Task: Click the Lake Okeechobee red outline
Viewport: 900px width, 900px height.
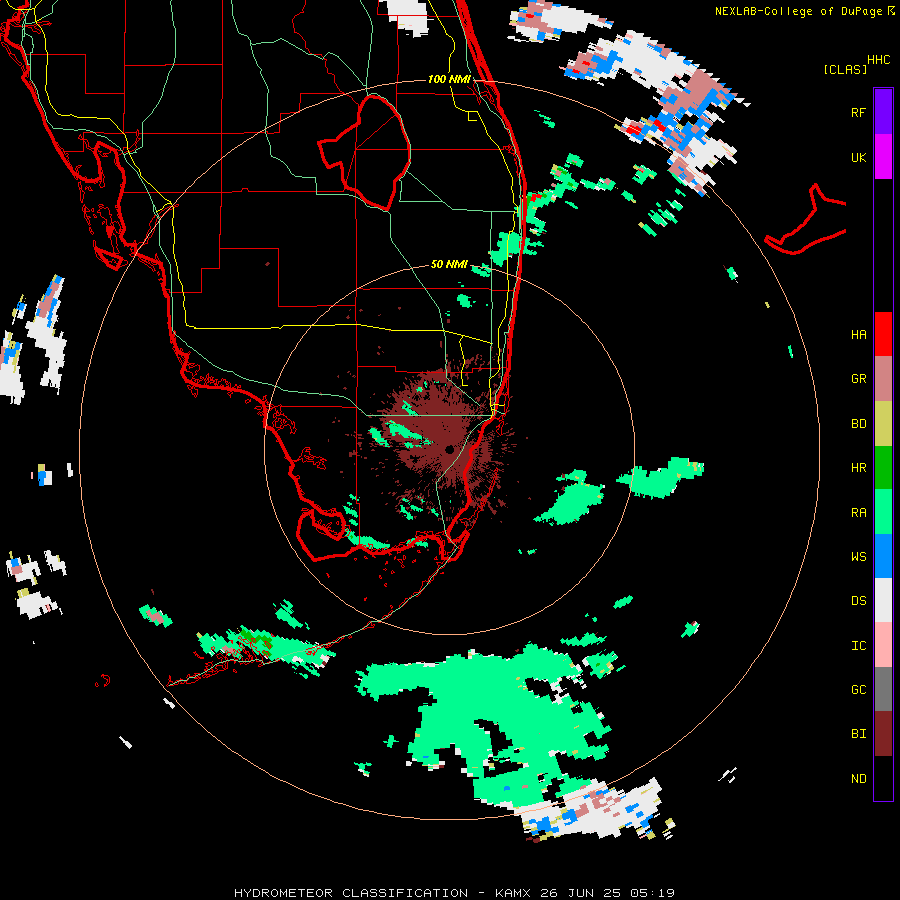Action: [x=364, y=152]
